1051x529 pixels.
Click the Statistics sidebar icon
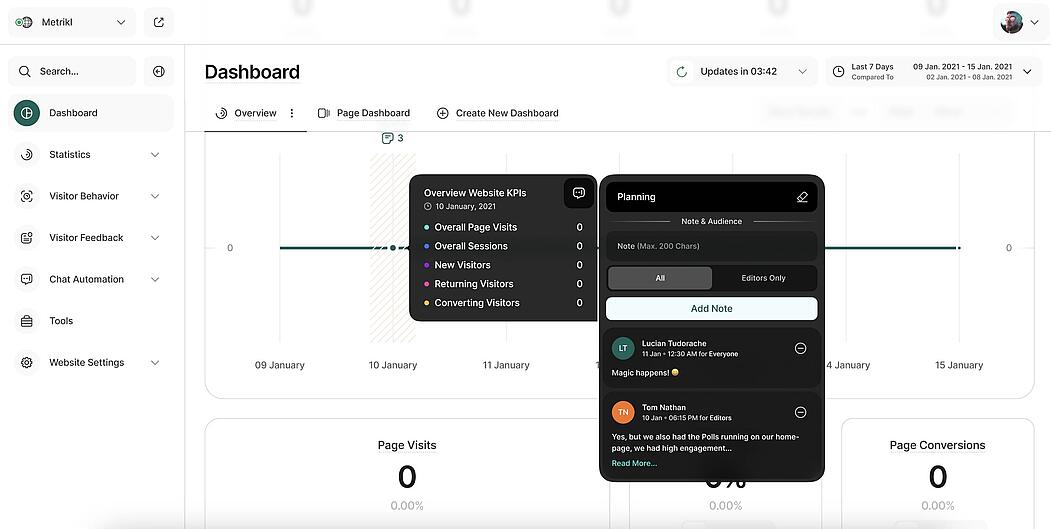[x=27, y=154]
